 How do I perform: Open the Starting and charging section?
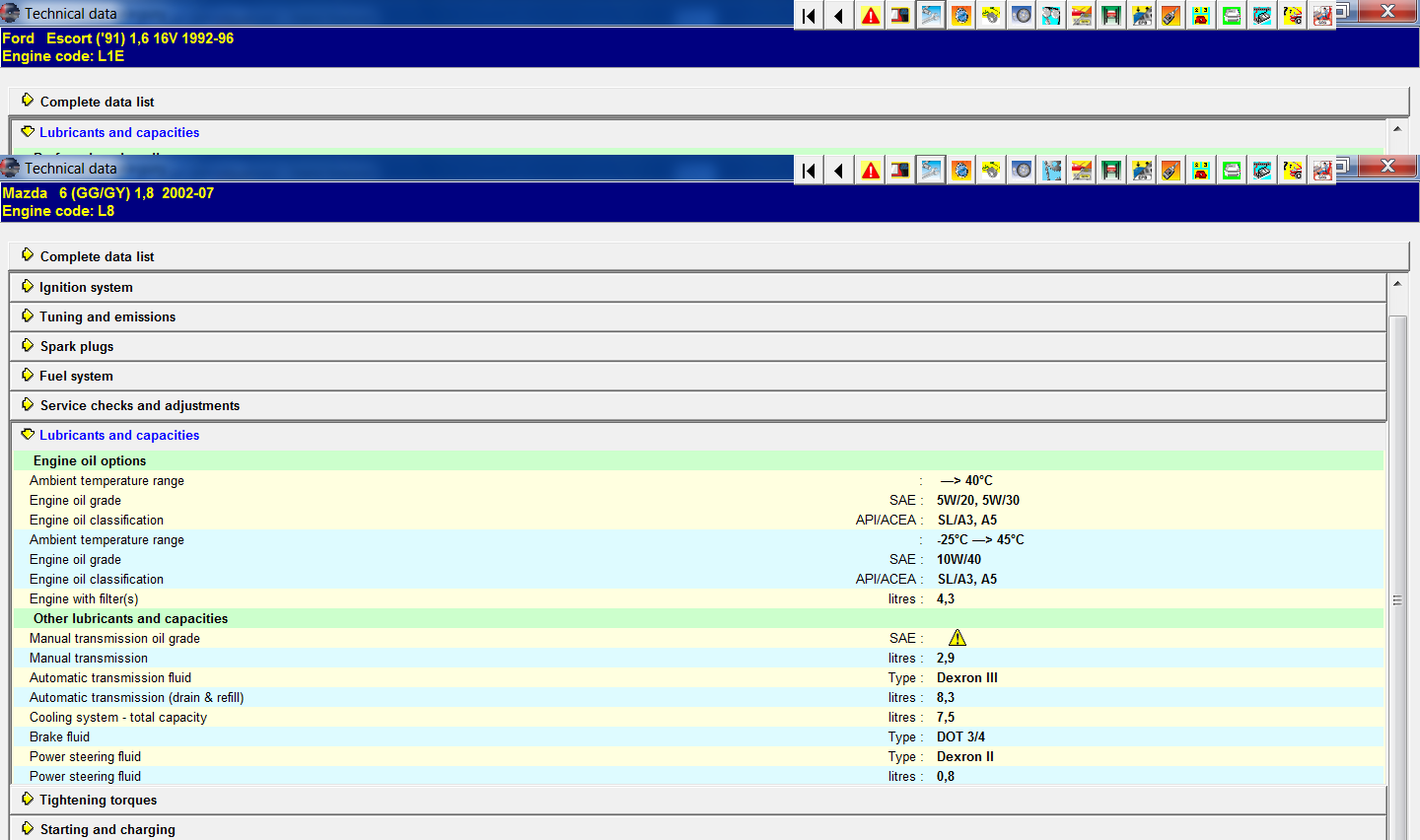pyautogui.click(x=107, y=829)
